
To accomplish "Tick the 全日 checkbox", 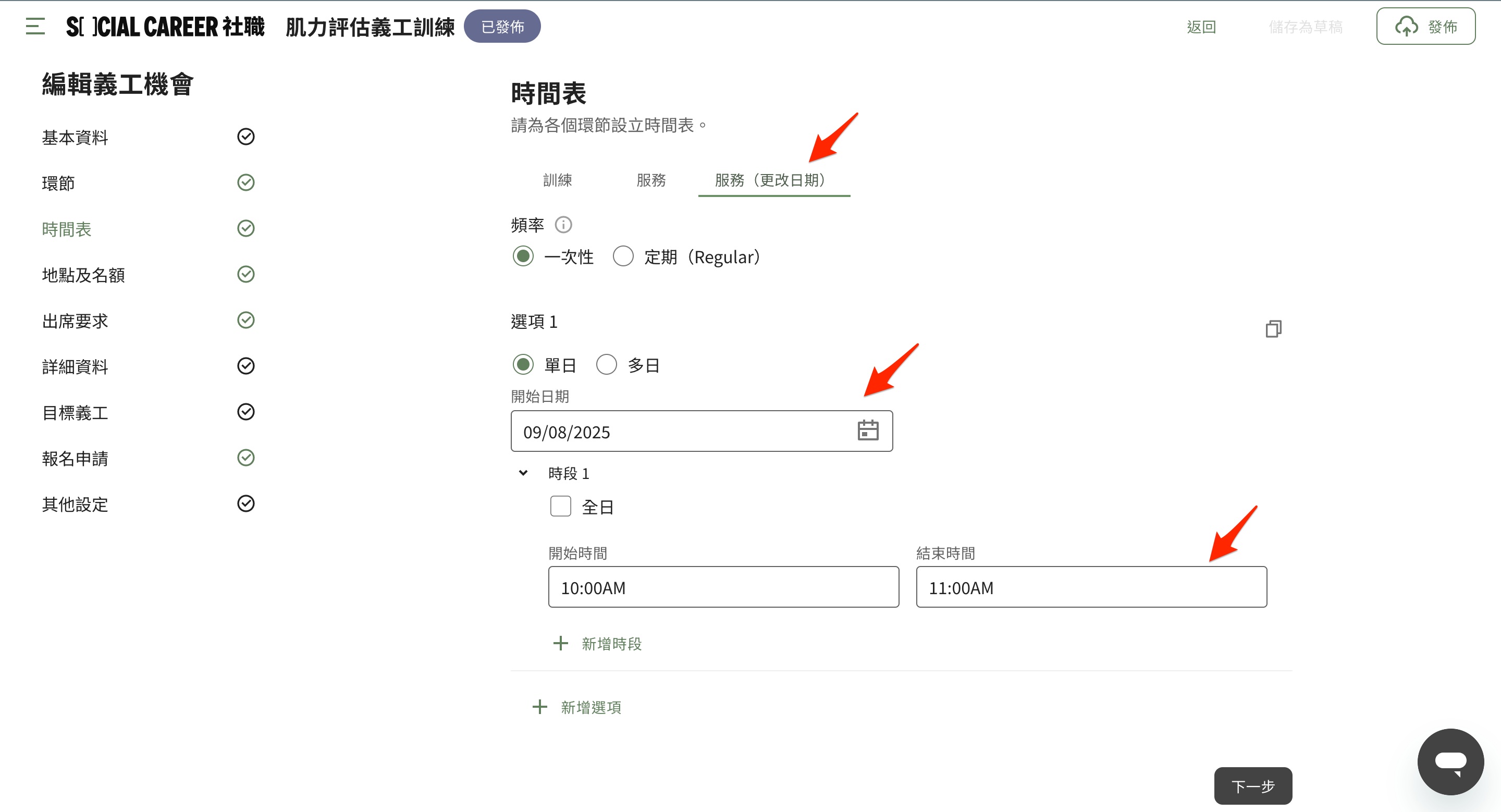I will (560, 506).
